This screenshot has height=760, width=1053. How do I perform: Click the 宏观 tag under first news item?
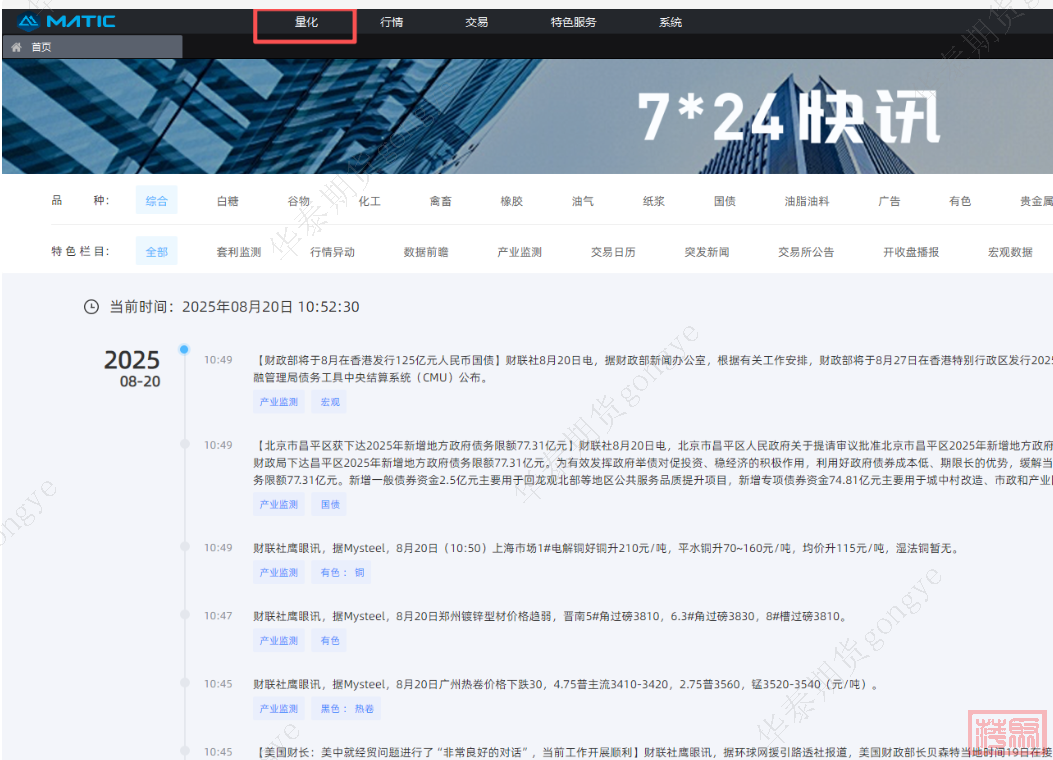tap(330, 402)
